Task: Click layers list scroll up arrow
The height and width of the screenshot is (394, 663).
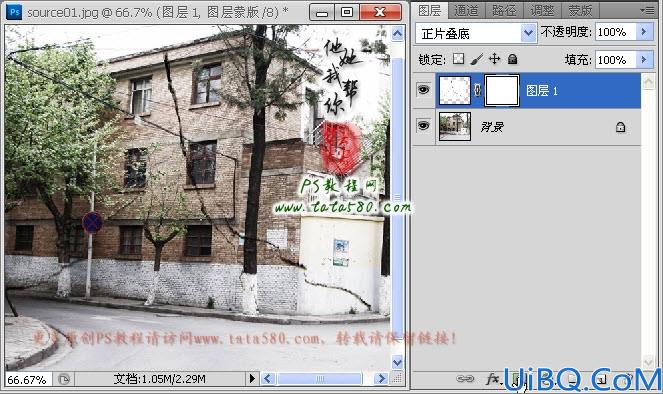Action: 648,82
